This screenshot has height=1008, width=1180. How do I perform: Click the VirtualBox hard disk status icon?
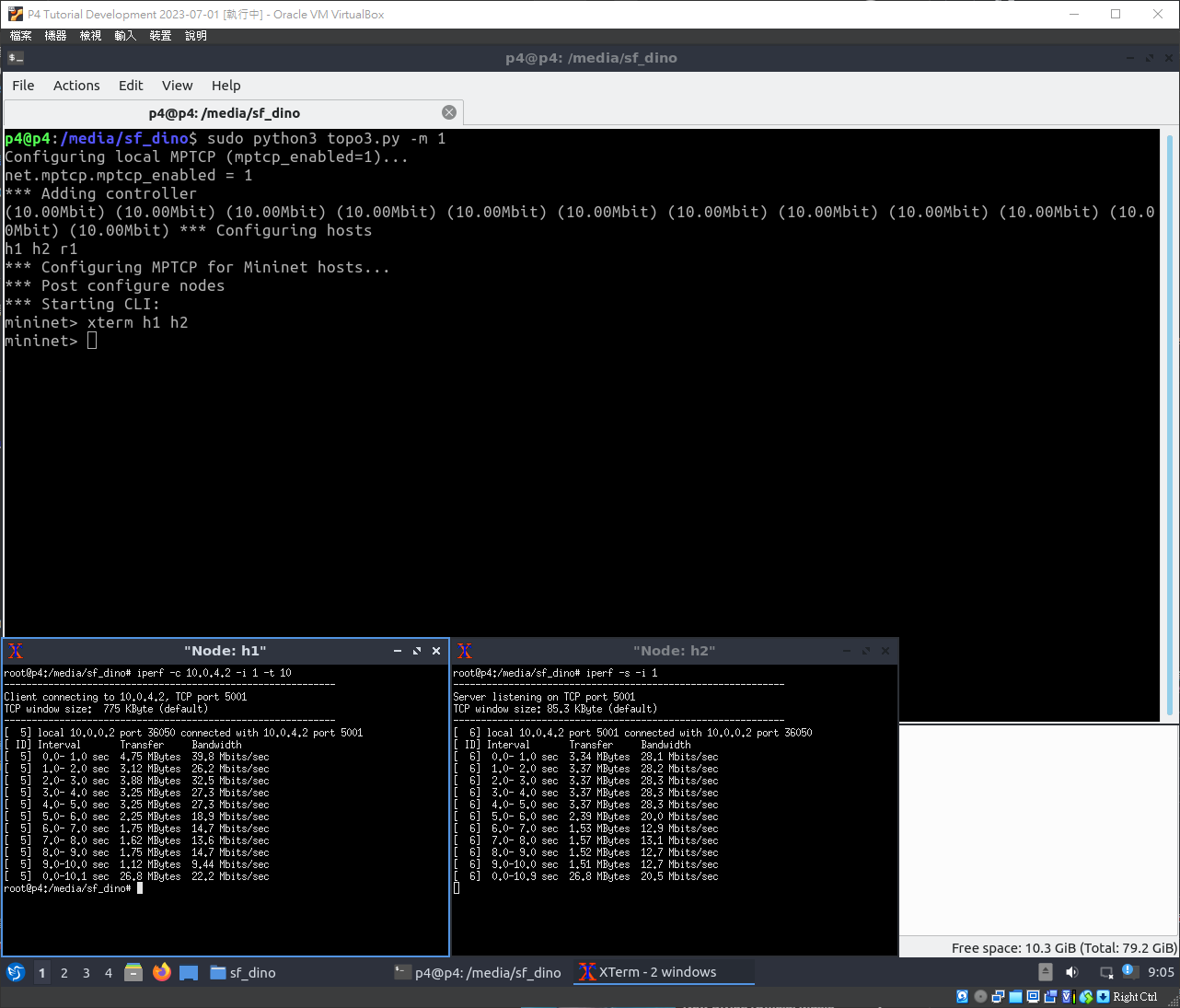(963, 996)
